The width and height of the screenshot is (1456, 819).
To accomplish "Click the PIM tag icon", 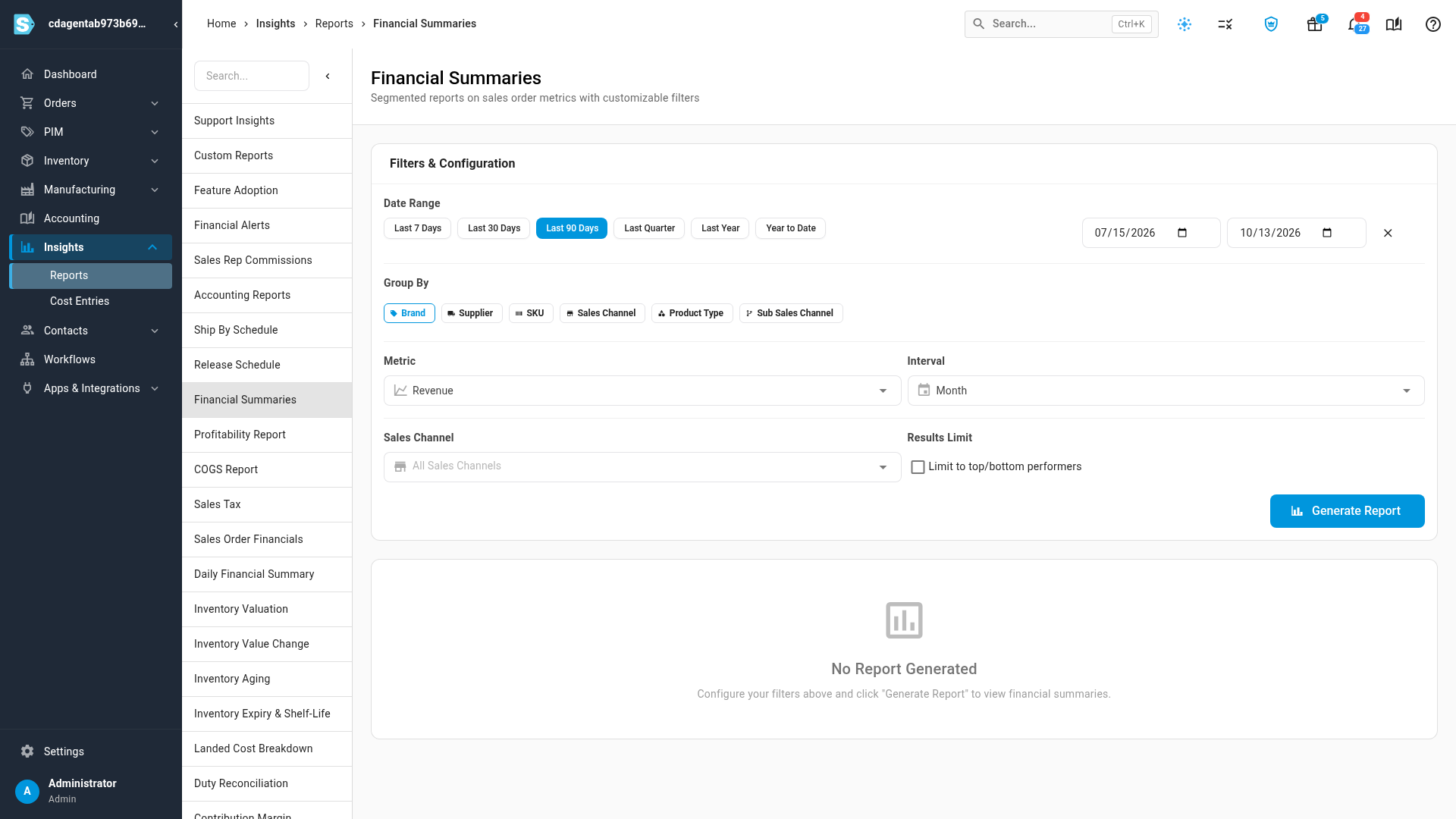I will click(27, 132).
